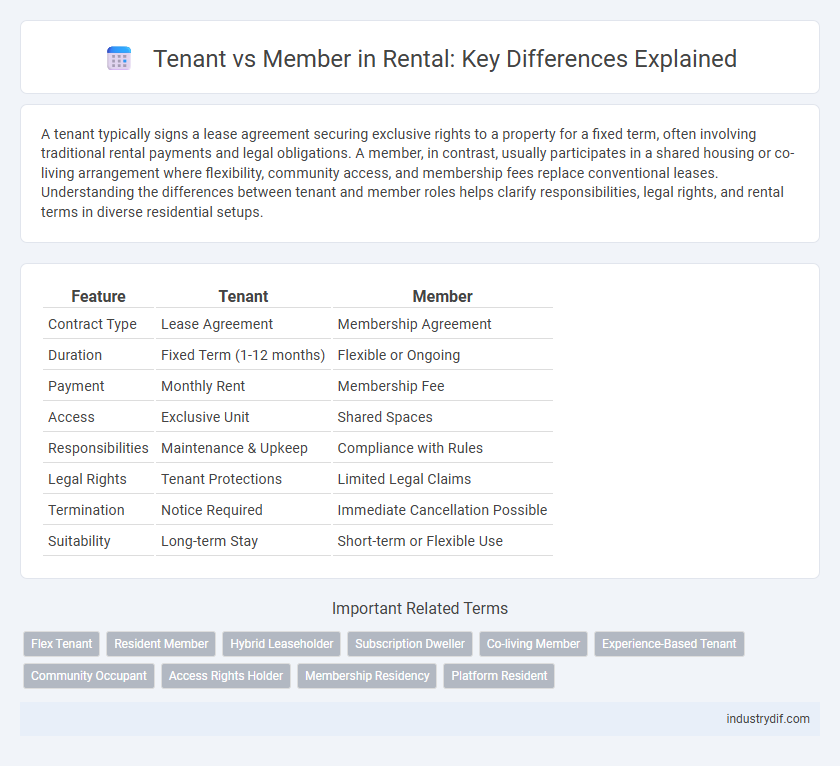This screenshot has width=840, height=766.
Task: Select the Responsibilities row label
Action: point(98,448)
